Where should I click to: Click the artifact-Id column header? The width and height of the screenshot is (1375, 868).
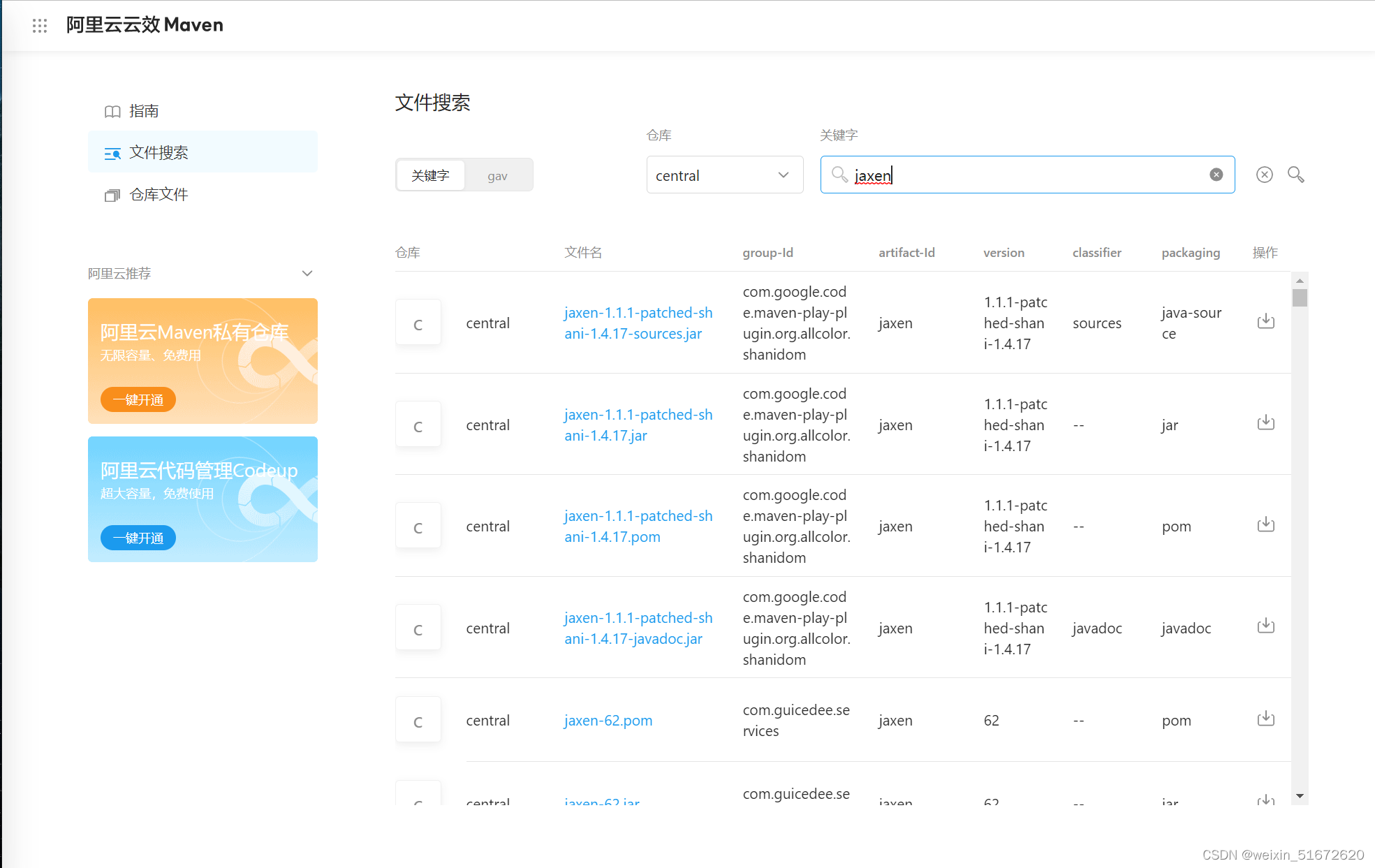tap(906, 253)
